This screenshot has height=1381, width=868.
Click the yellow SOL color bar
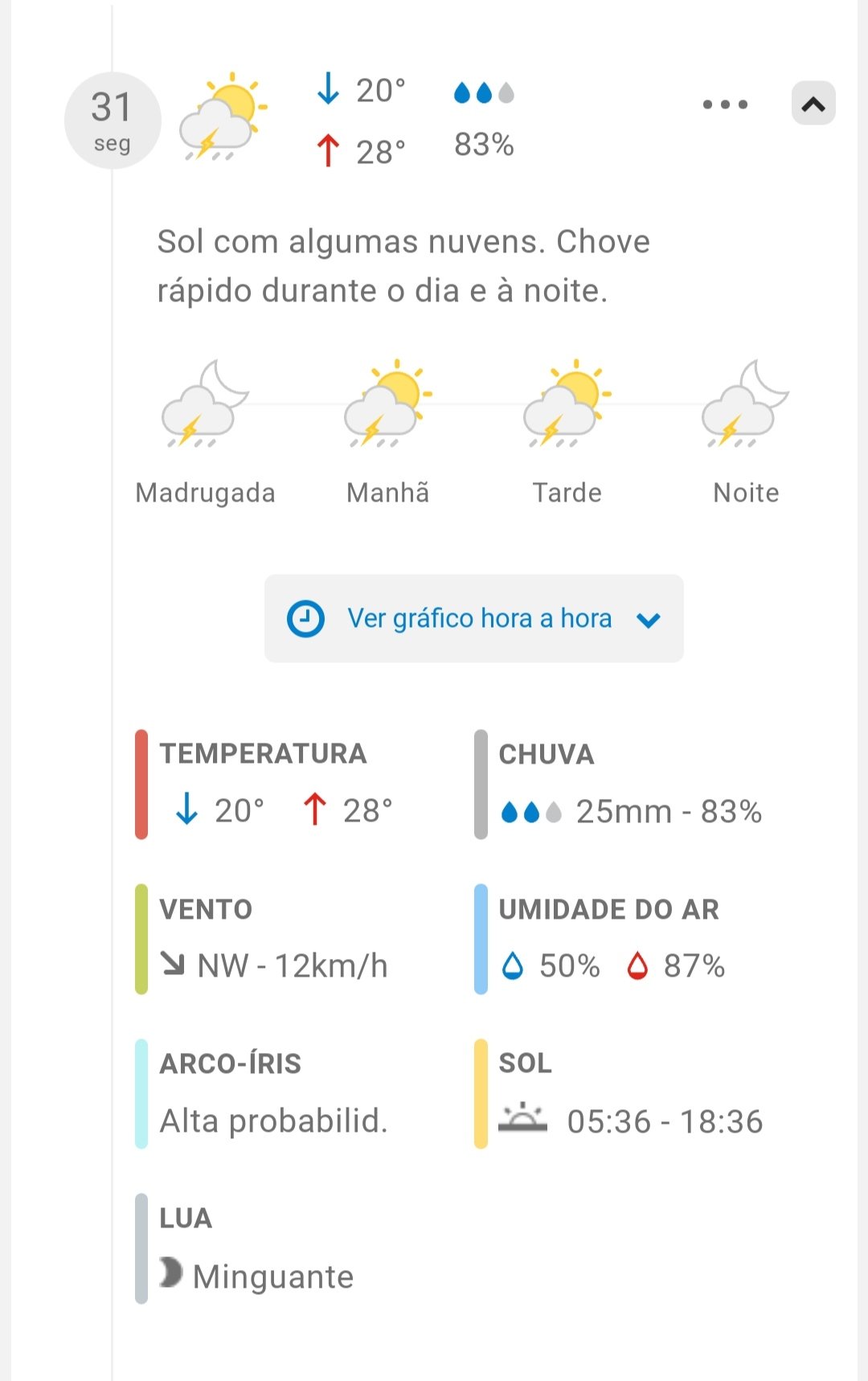click(x=481, y=1093)
